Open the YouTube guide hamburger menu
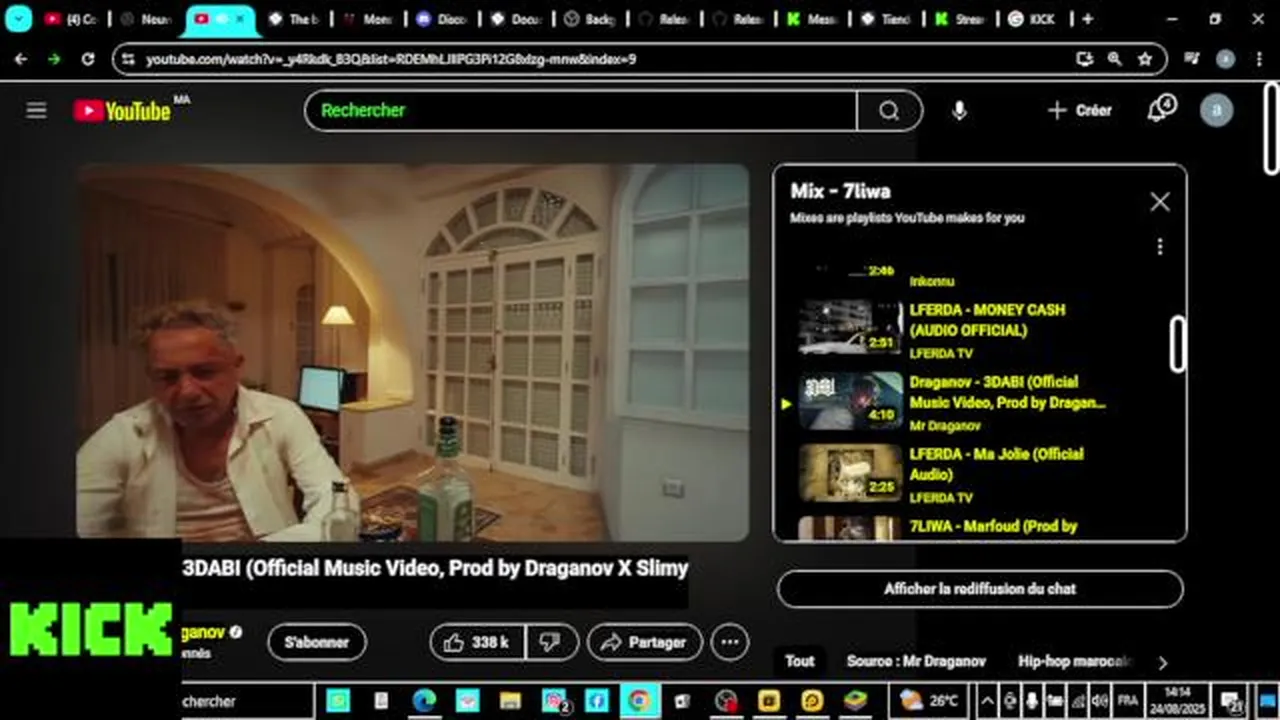This screenshot has height=720, width=1280. (x=36, y=110)
